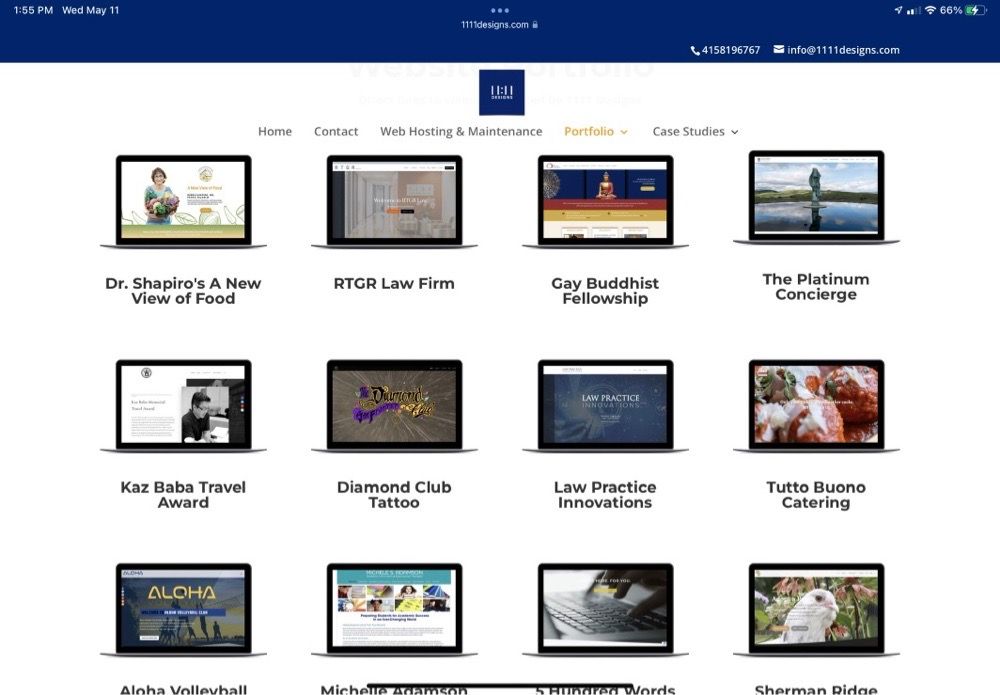View Platinum Concierge statue laptop thumbnail

pos(816,197)
